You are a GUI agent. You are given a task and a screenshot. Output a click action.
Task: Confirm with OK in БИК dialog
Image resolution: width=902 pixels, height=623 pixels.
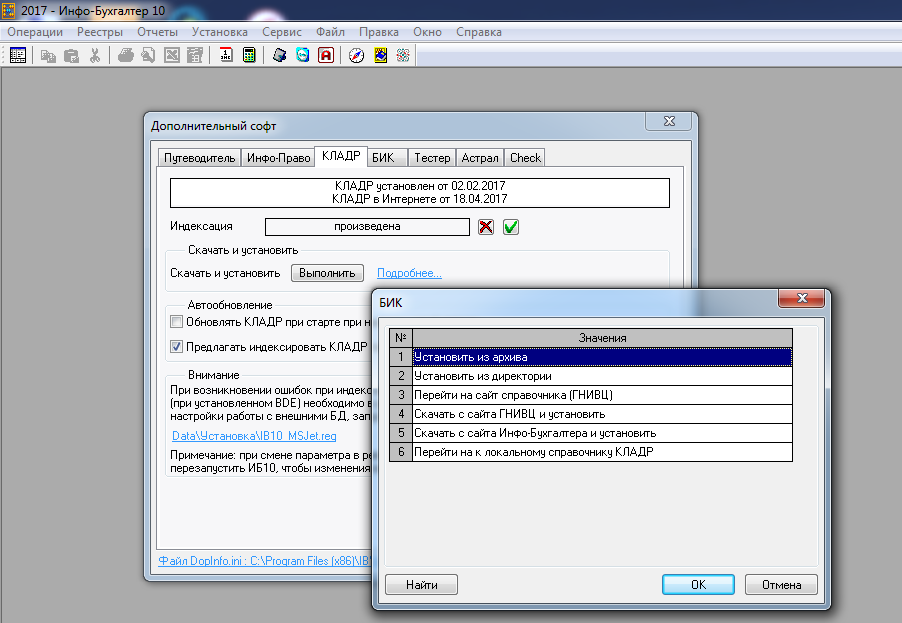pos(698,584)
